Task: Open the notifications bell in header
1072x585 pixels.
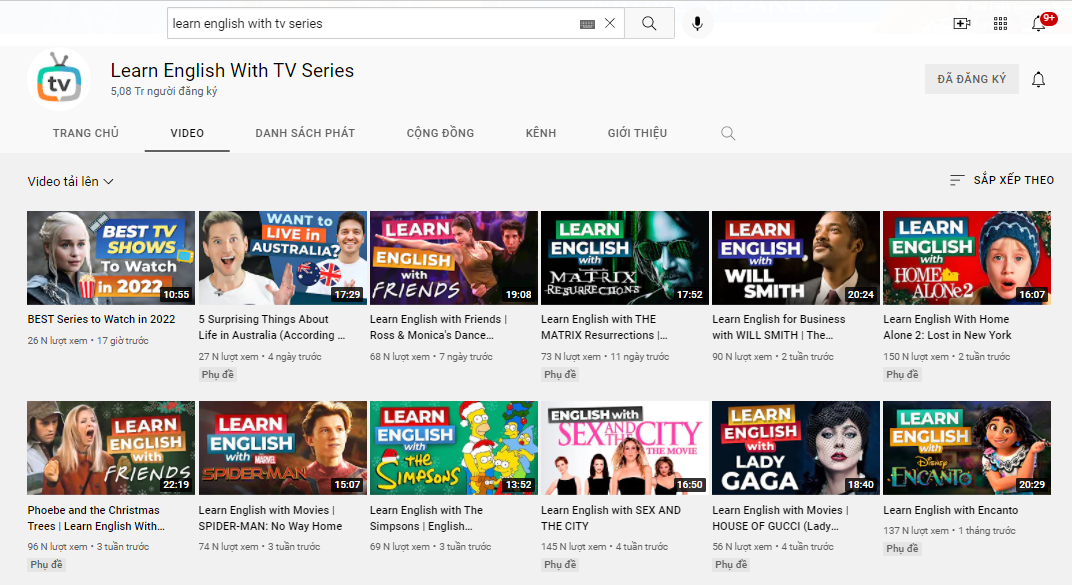Action: [x=1038, y=23]
